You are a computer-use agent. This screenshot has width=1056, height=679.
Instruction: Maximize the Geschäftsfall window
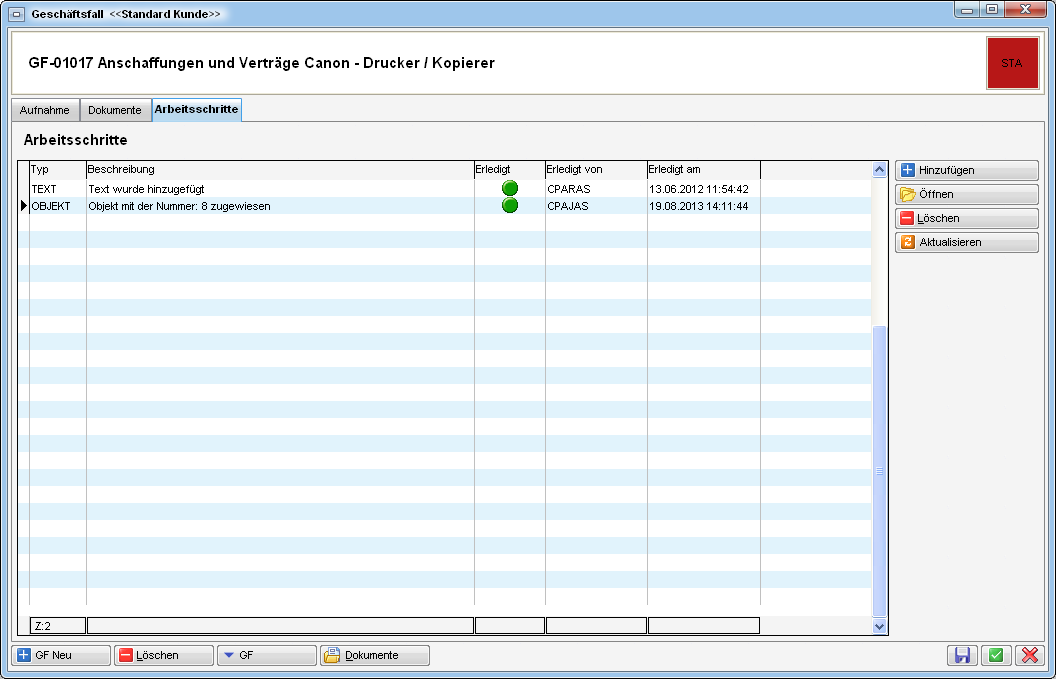pos(991,10)
